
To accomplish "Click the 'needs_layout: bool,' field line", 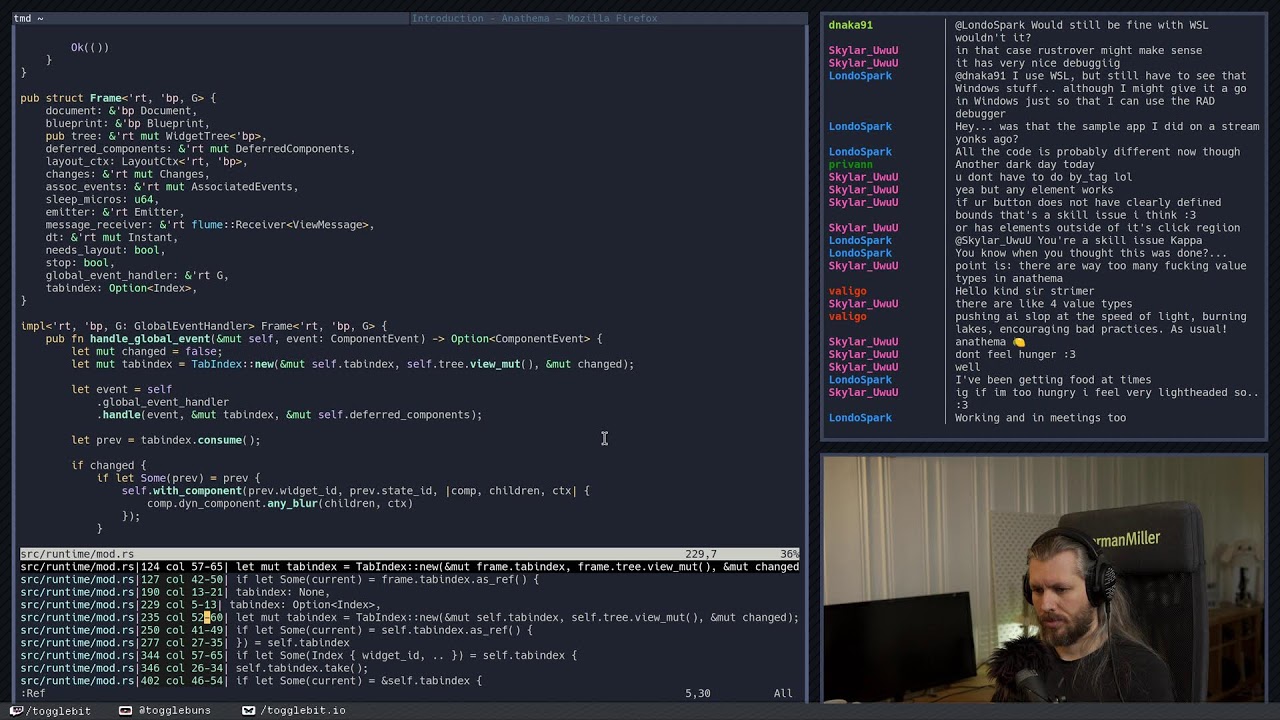I will [x=105, y=250].
